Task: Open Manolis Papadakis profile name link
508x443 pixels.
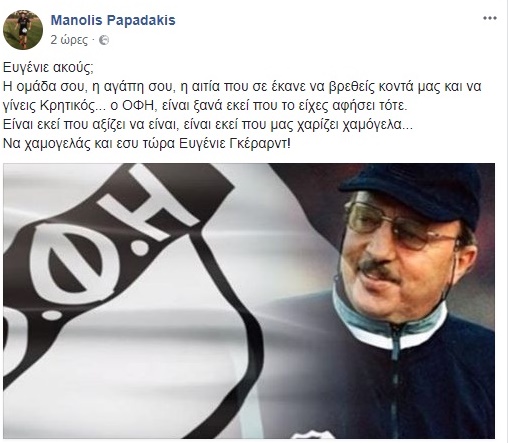Action: click(x=113, y=20)
